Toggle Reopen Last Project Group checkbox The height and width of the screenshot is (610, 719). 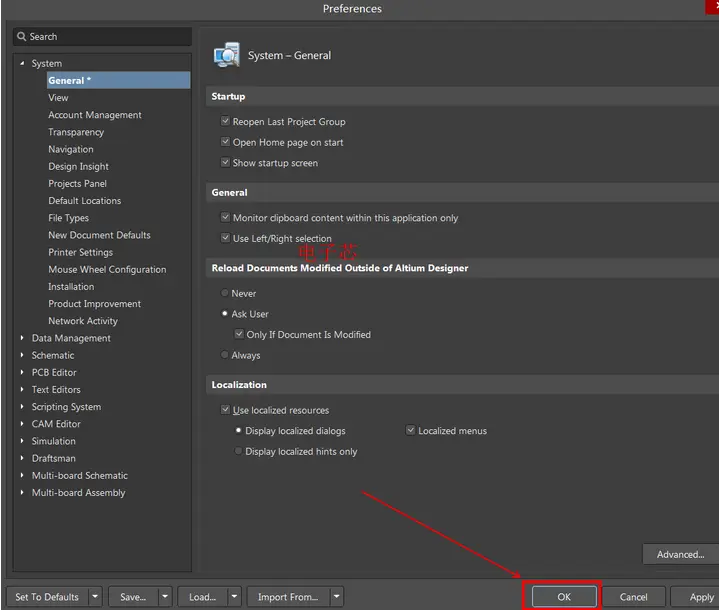(225, 121)
